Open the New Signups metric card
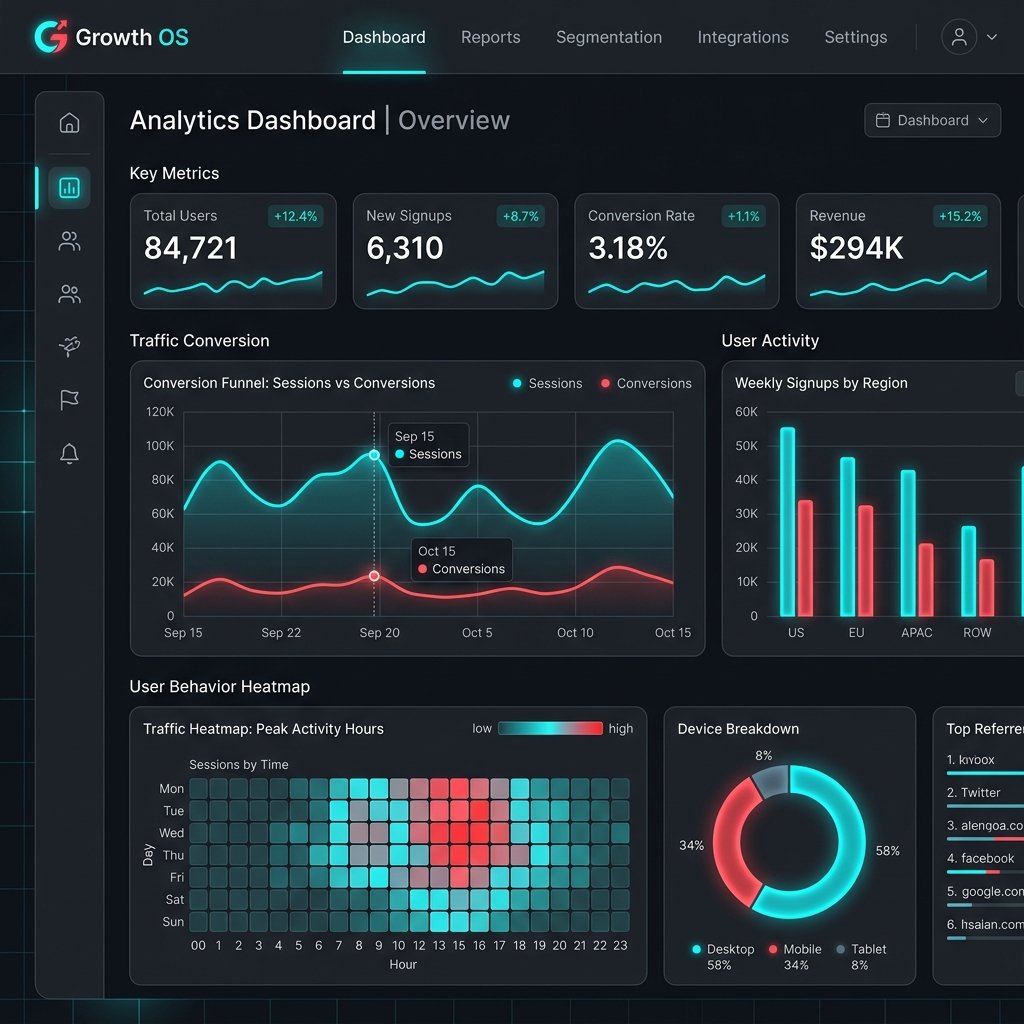 [455, 251]
